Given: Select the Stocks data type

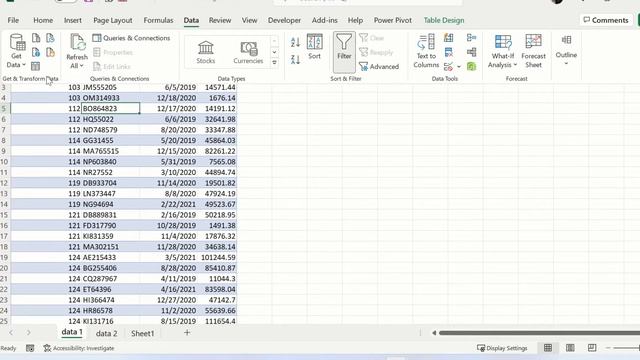Looking at the screenshot, I should 206,52.
